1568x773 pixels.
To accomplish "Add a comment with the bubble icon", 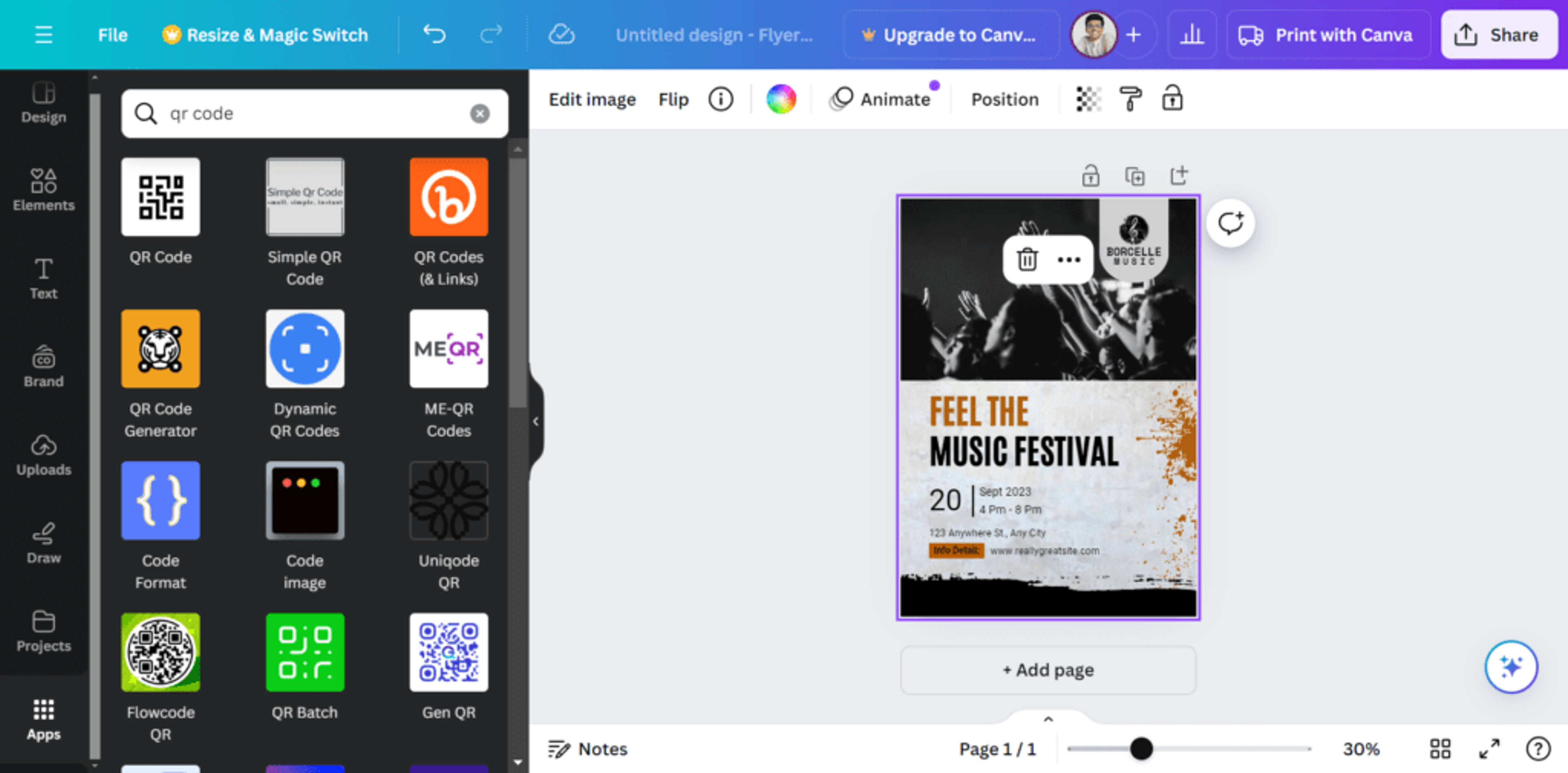I will 1230,224.
